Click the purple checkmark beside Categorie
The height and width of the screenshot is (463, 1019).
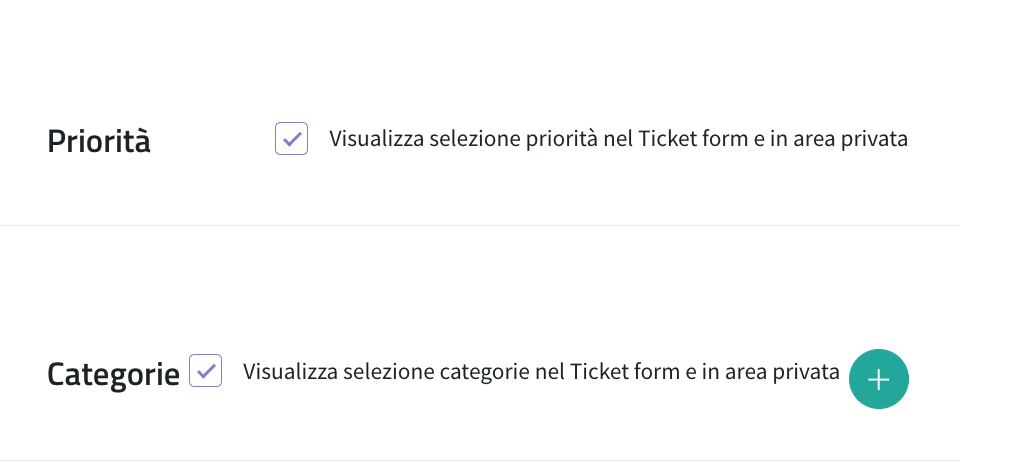click(205, 371)
